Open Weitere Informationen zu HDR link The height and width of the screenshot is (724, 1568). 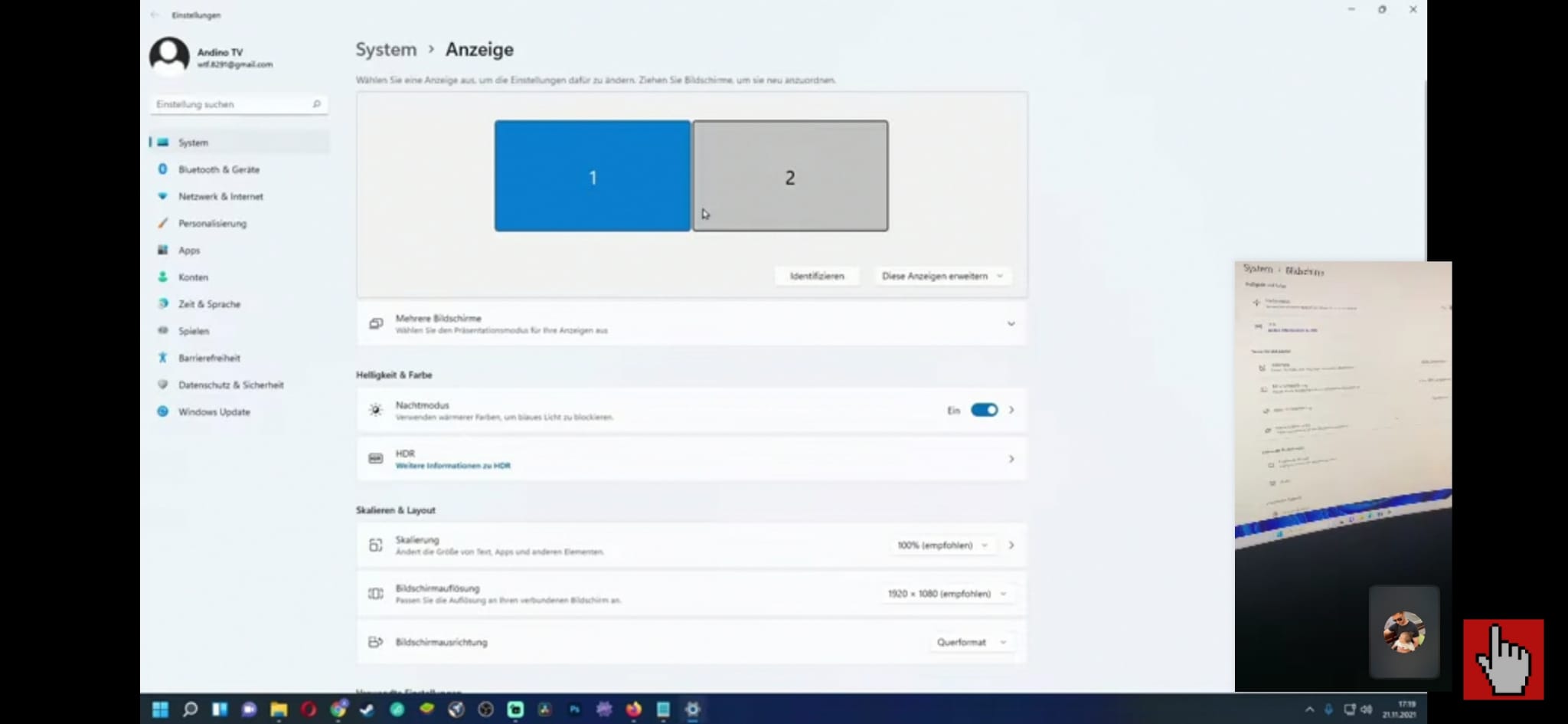(452, 466)
